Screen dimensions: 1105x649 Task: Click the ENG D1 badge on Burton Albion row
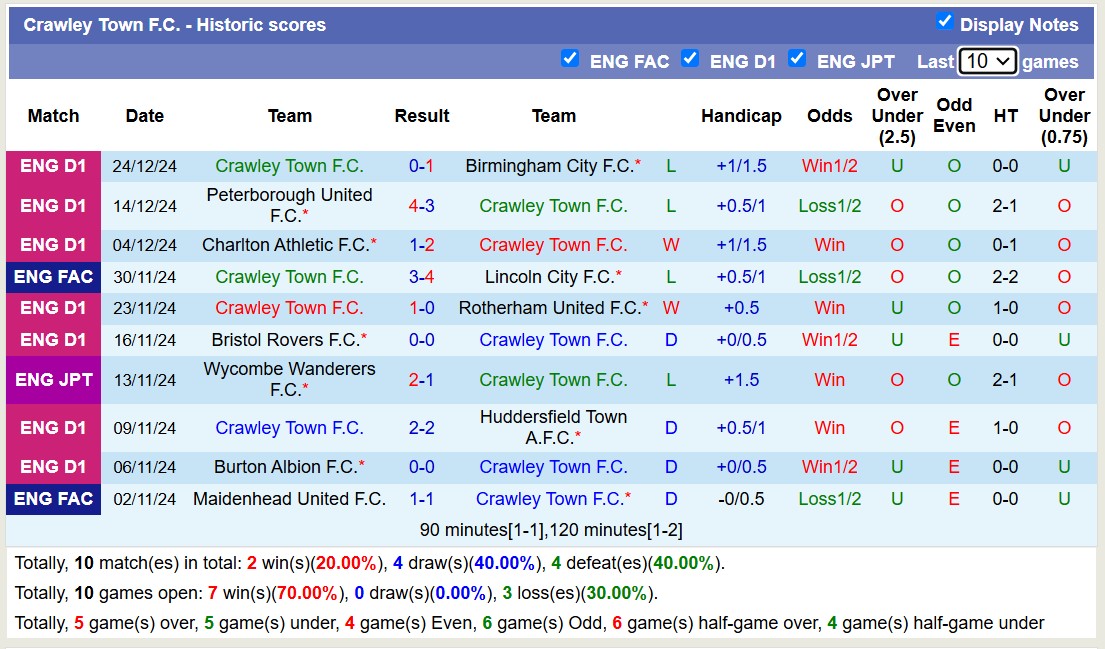click(x=53, y=467)
